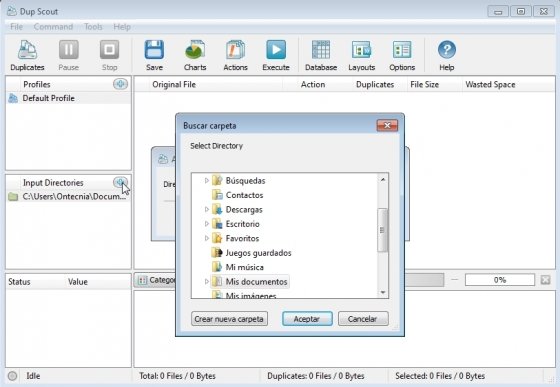
Task: Click the Help toolbar icon
Action: pyautogui.click(x=447, y=50)
